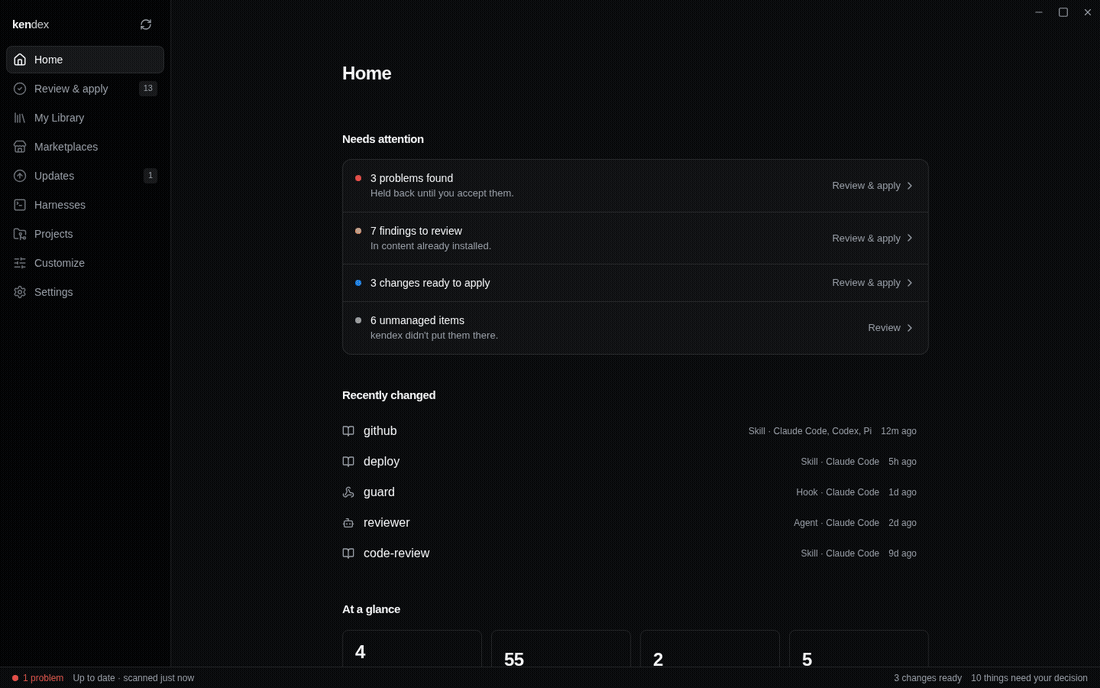Minimize the kendex window
Image resolution: width=1100 pixels, height=688 pixels.
[1038, 12]
